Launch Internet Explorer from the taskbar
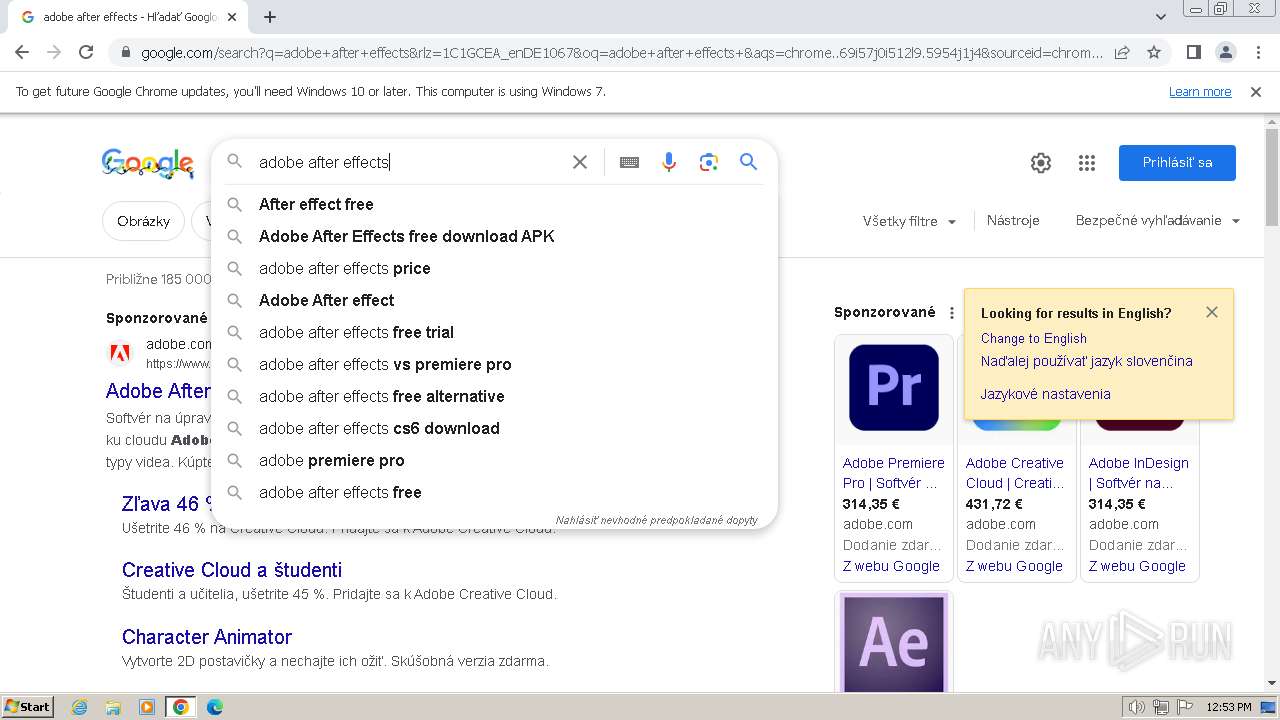This screenshot has width=1280, height=720. click(80, 707)
